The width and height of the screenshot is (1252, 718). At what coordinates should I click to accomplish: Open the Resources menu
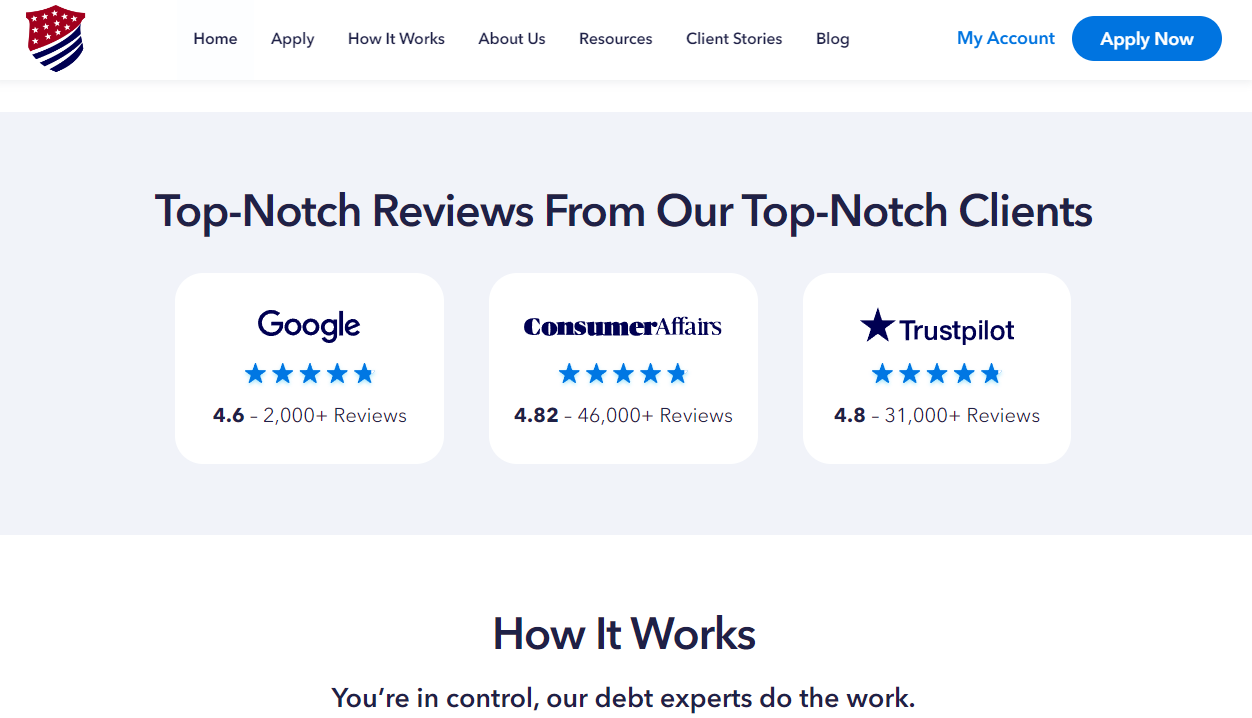(615, 39)
